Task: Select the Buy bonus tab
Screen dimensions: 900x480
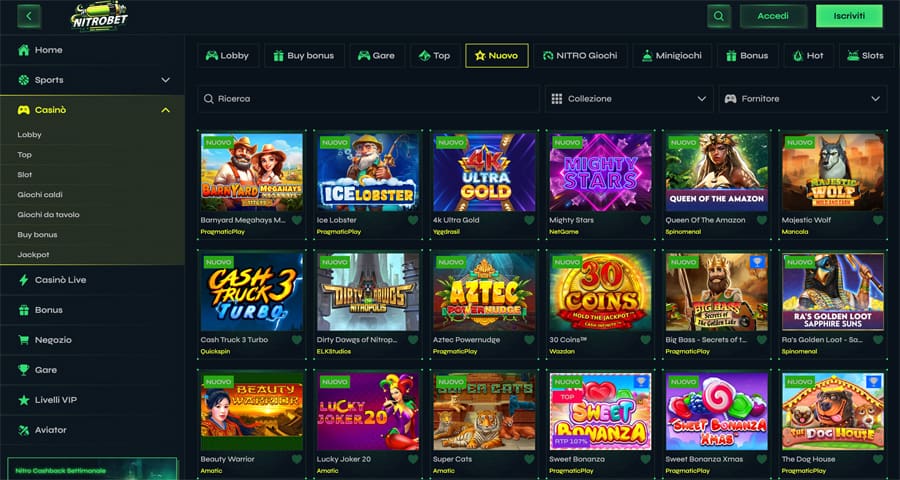Action: 304,56
